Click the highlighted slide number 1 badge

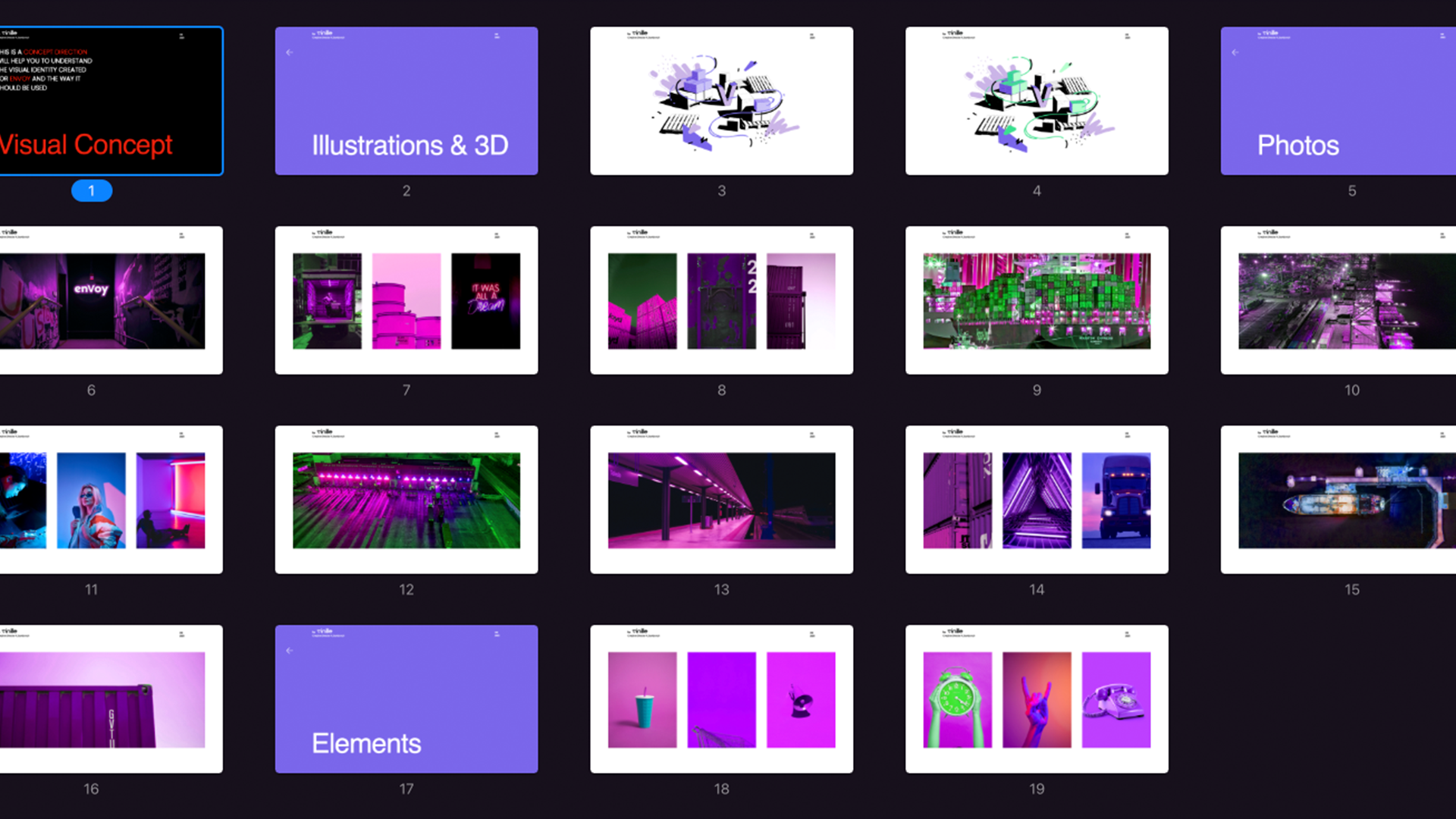(x=92, y=191)
